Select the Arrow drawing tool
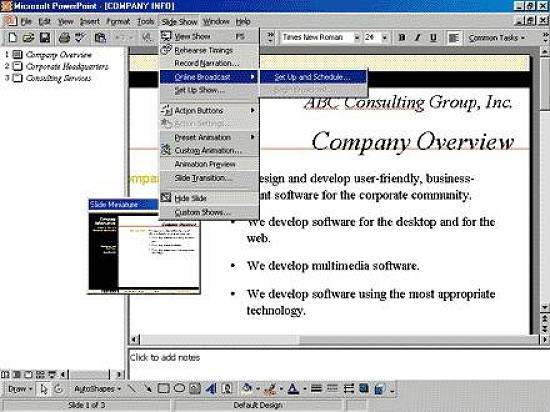Screen dimensions: 550x412 tap(148, 389)
